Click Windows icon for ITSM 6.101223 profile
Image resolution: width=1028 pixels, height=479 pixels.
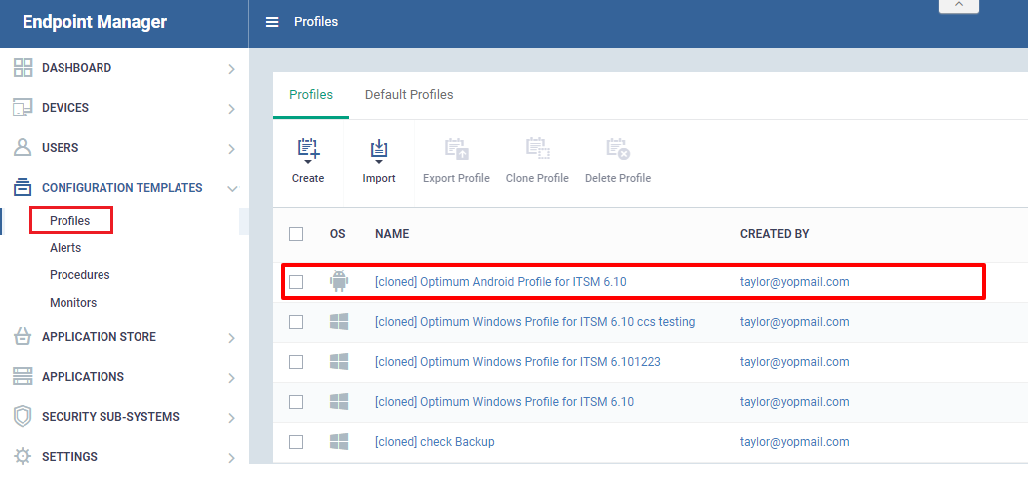(339, 362)
